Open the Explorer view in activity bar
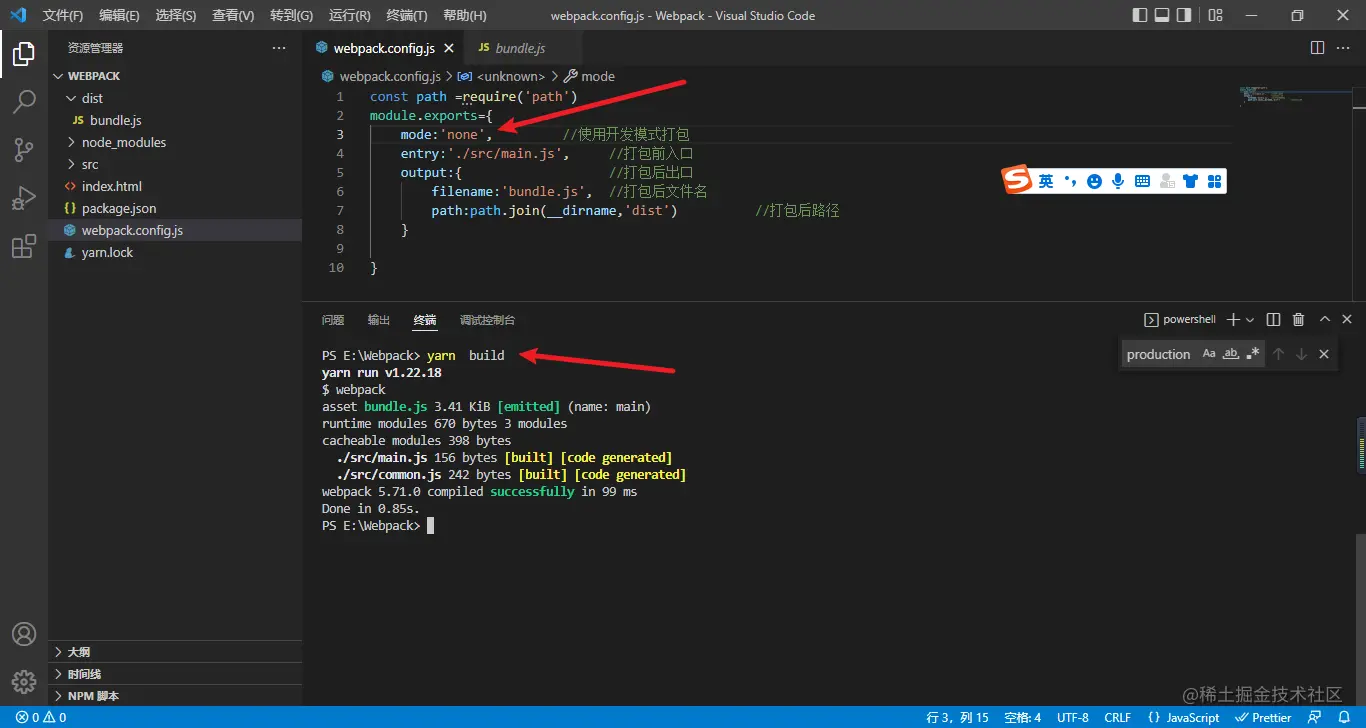Screen dimensions: 1366x728 [24, 54]
